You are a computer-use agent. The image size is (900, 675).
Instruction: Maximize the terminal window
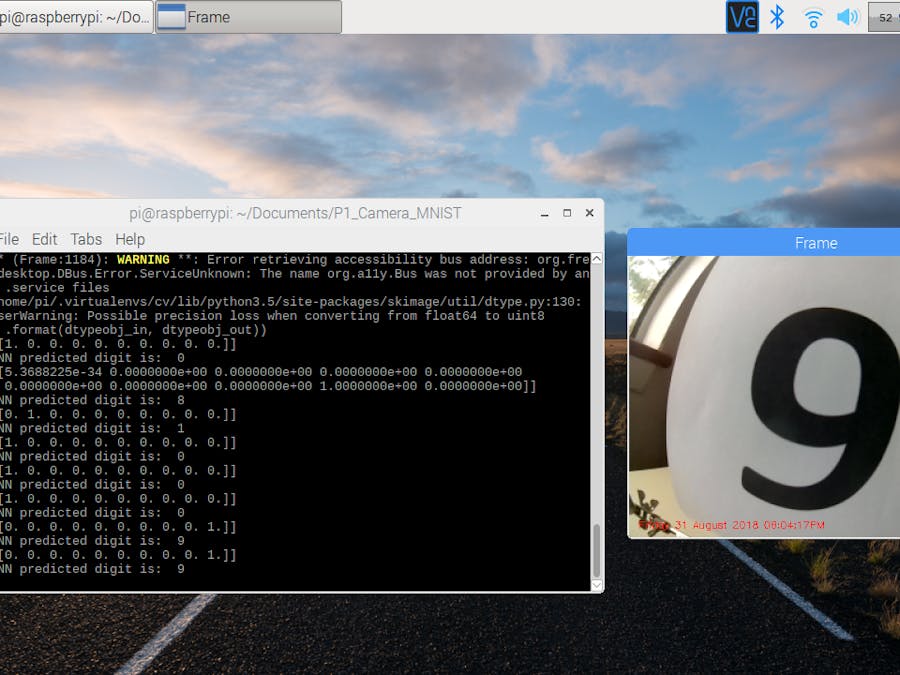point(566,213)
